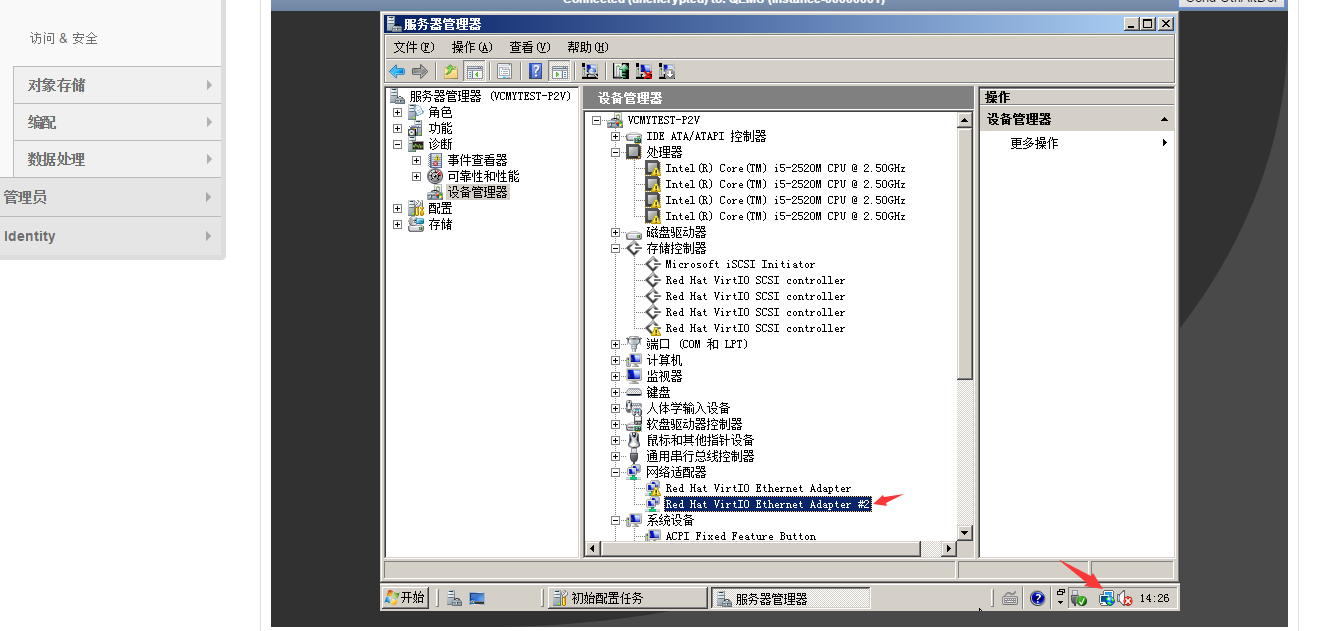Click the horizontal scrollbar right arrow in device list
The width and height of the screenshot is (1335, 631).
point(948,549)
